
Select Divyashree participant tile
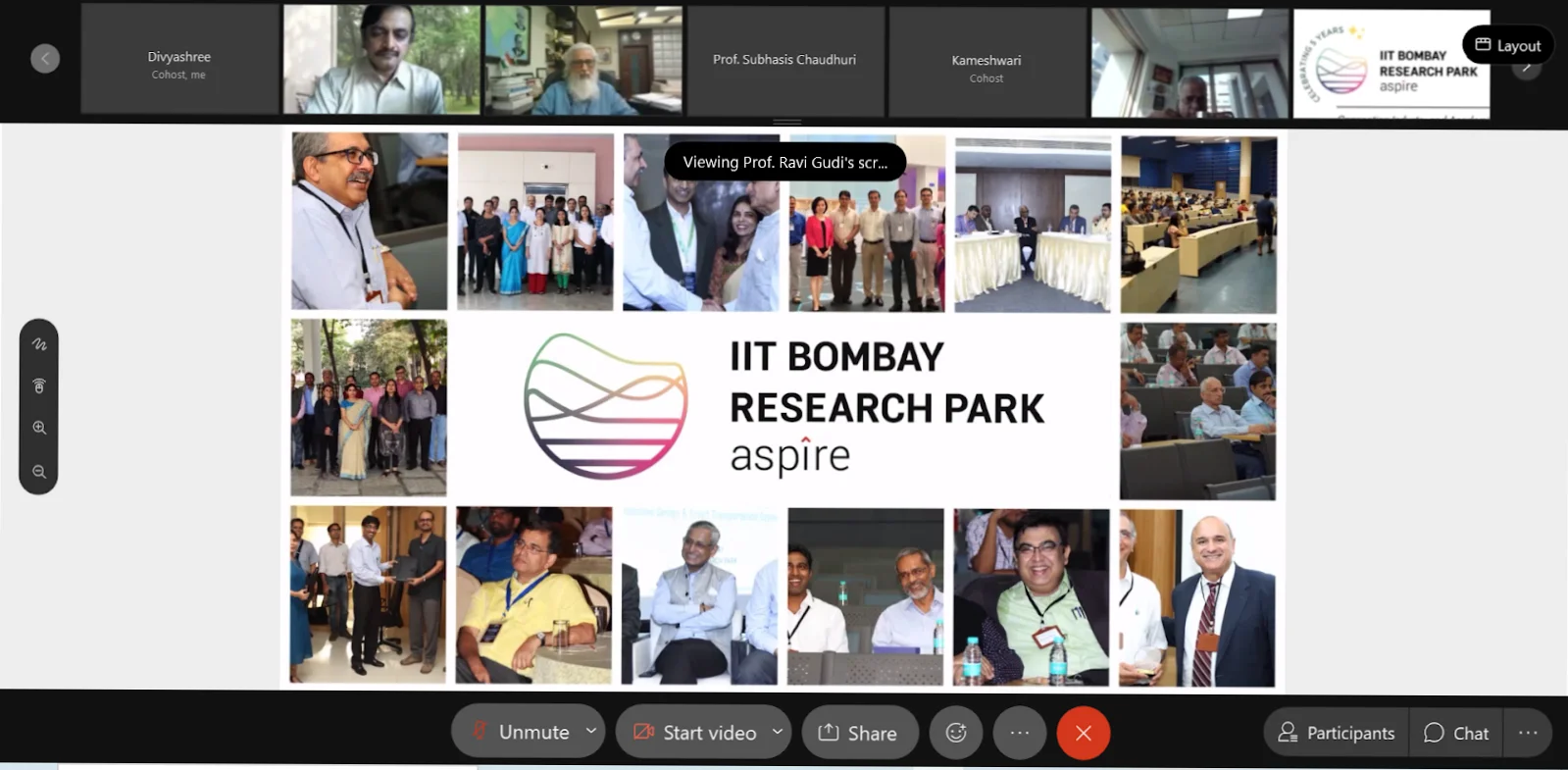point(179,60)
